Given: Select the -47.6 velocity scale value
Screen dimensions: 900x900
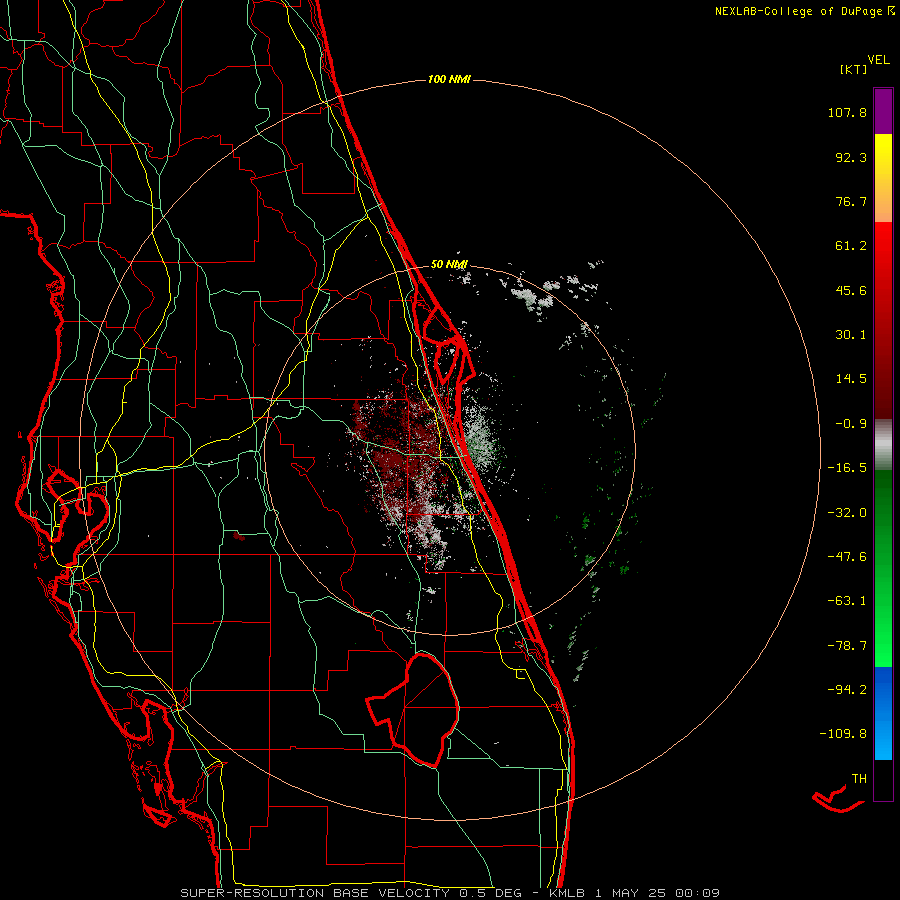Looking at the screenshot, I should pos(847,557).
